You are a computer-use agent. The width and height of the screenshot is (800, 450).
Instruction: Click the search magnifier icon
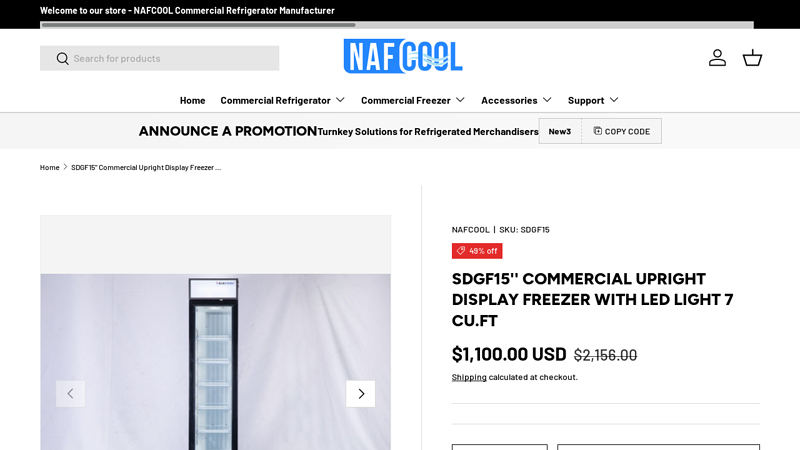62,58
